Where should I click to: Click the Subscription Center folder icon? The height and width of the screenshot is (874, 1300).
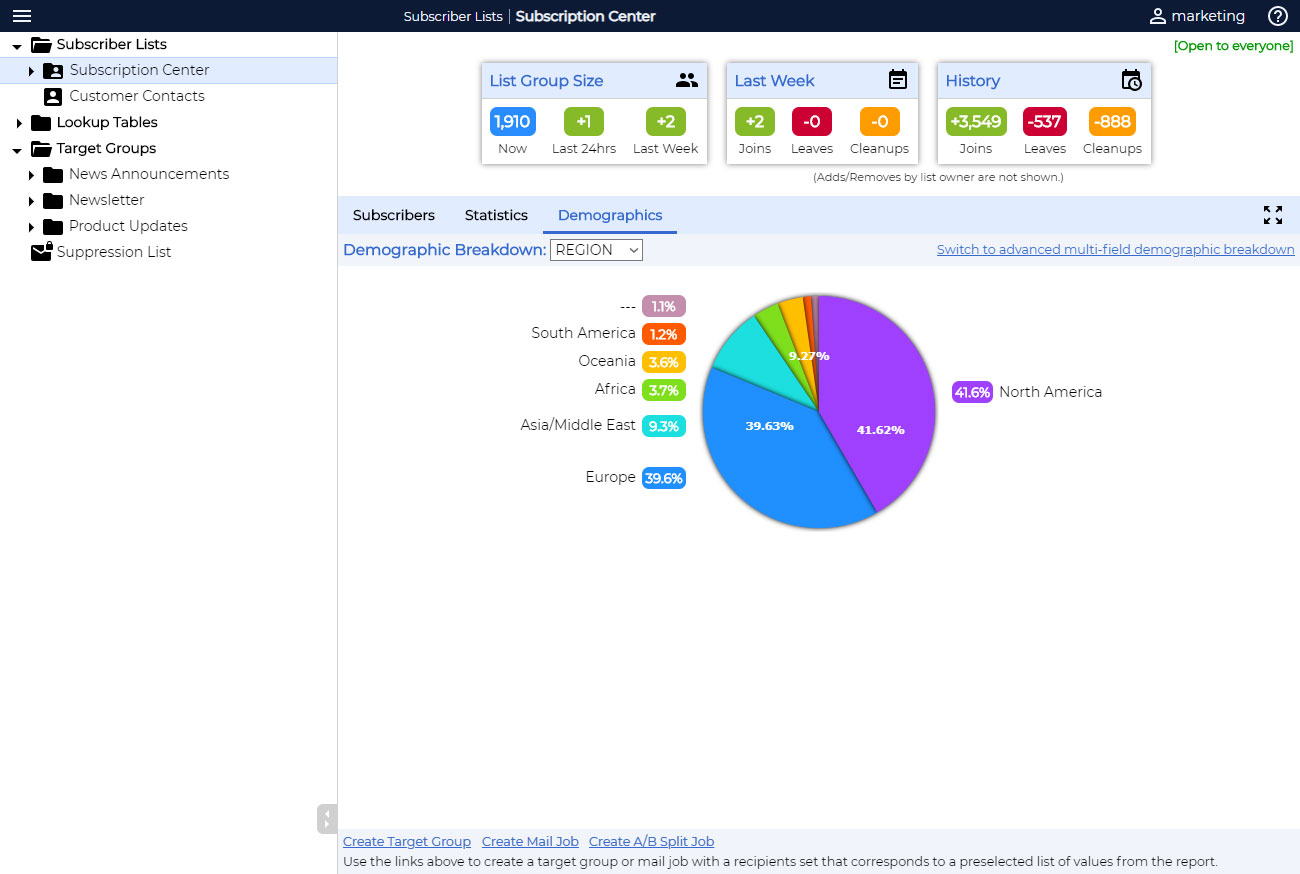coord(53,71)
